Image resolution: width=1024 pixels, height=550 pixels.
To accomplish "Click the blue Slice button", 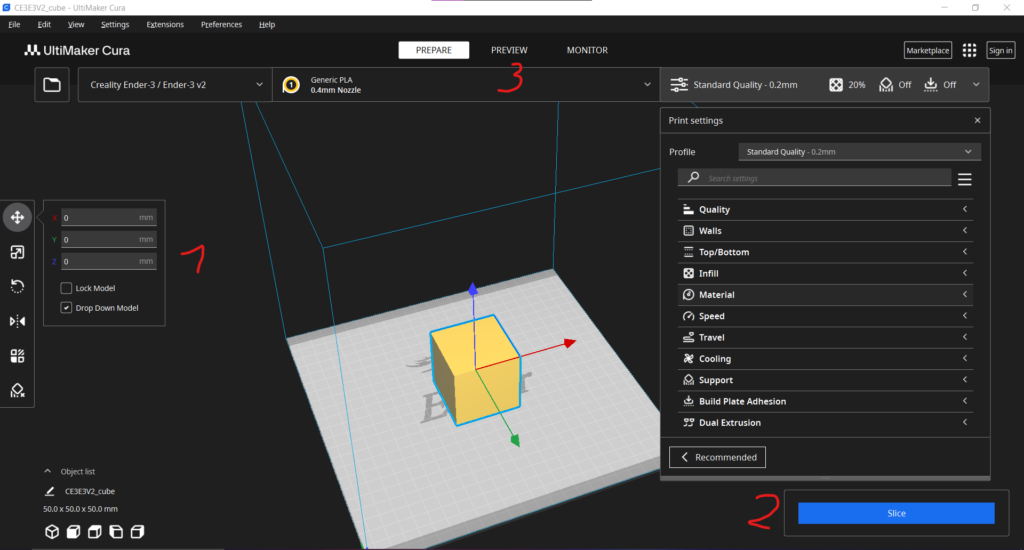I will 896,513.
